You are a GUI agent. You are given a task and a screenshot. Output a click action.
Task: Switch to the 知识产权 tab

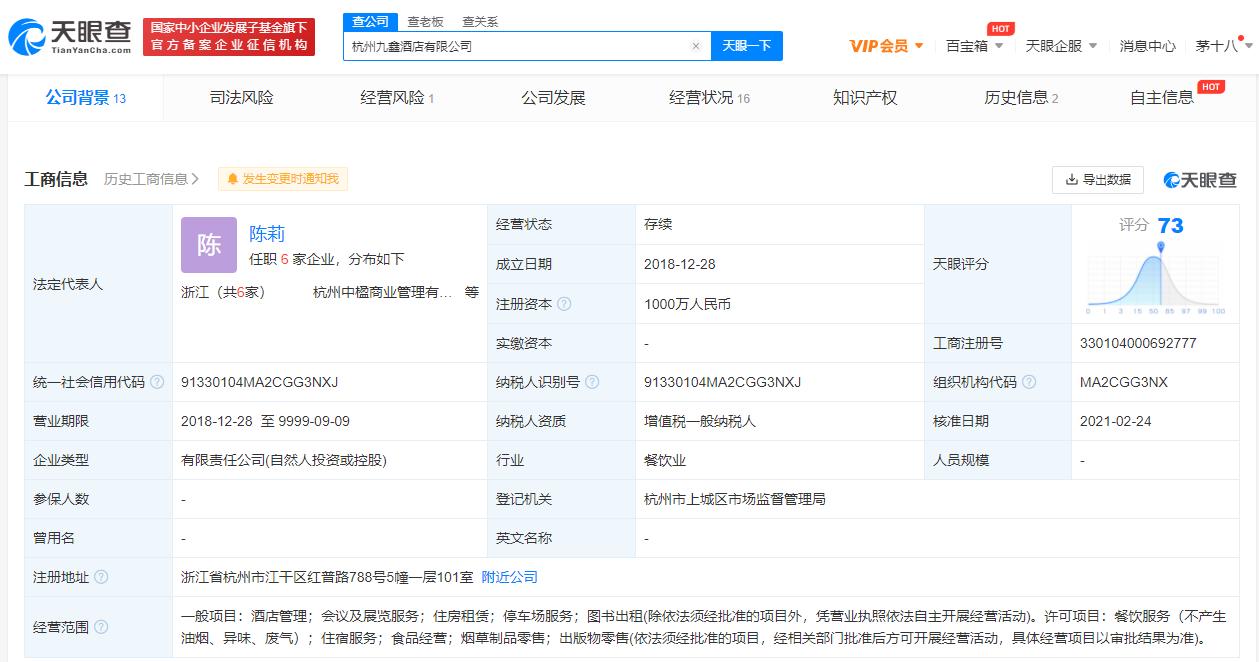coord(865,98)
